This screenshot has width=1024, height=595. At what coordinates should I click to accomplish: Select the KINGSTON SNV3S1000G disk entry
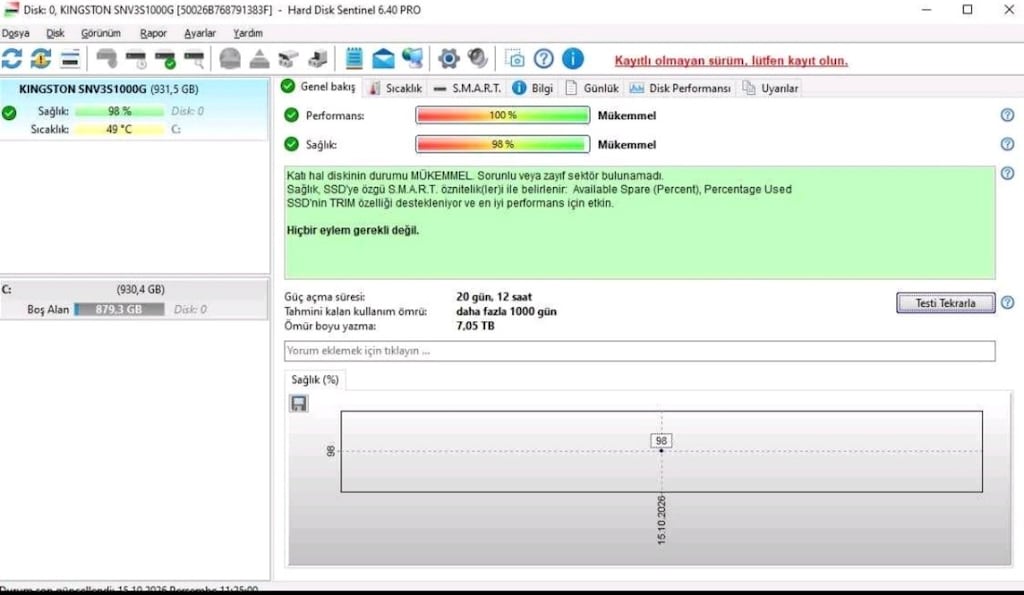click(134, 109)
